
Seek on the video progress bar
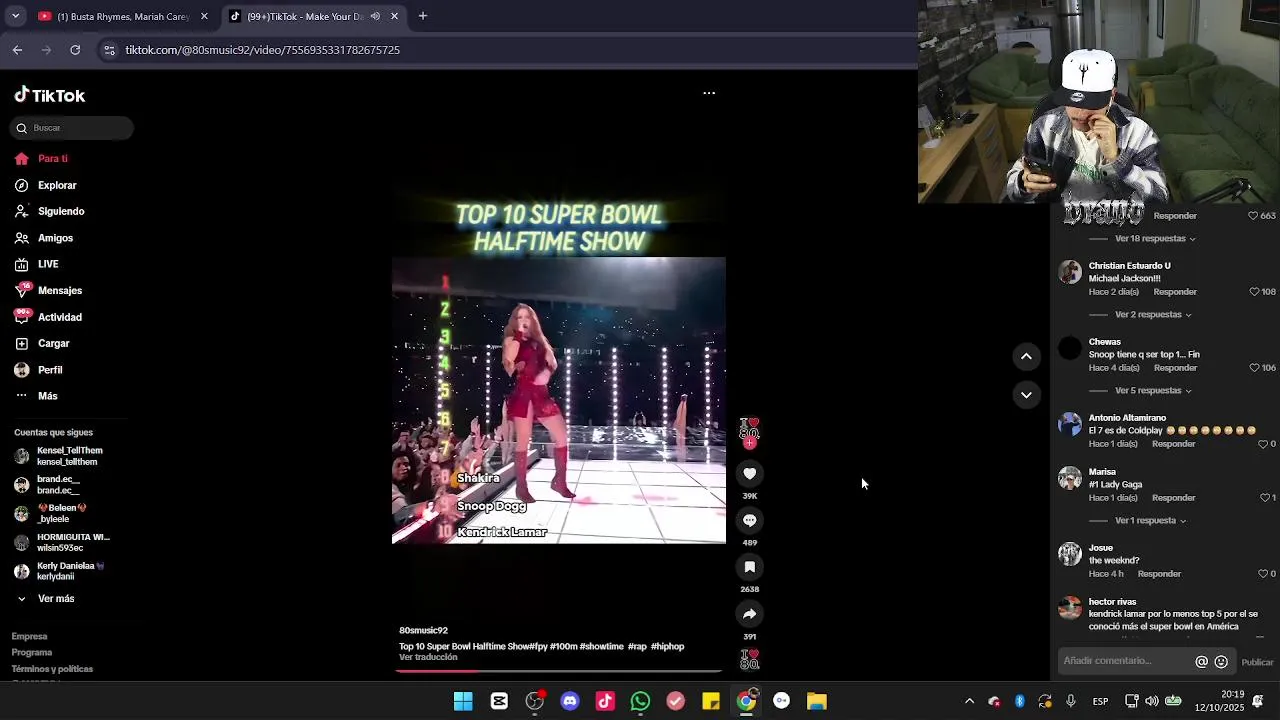click(559, 670)
